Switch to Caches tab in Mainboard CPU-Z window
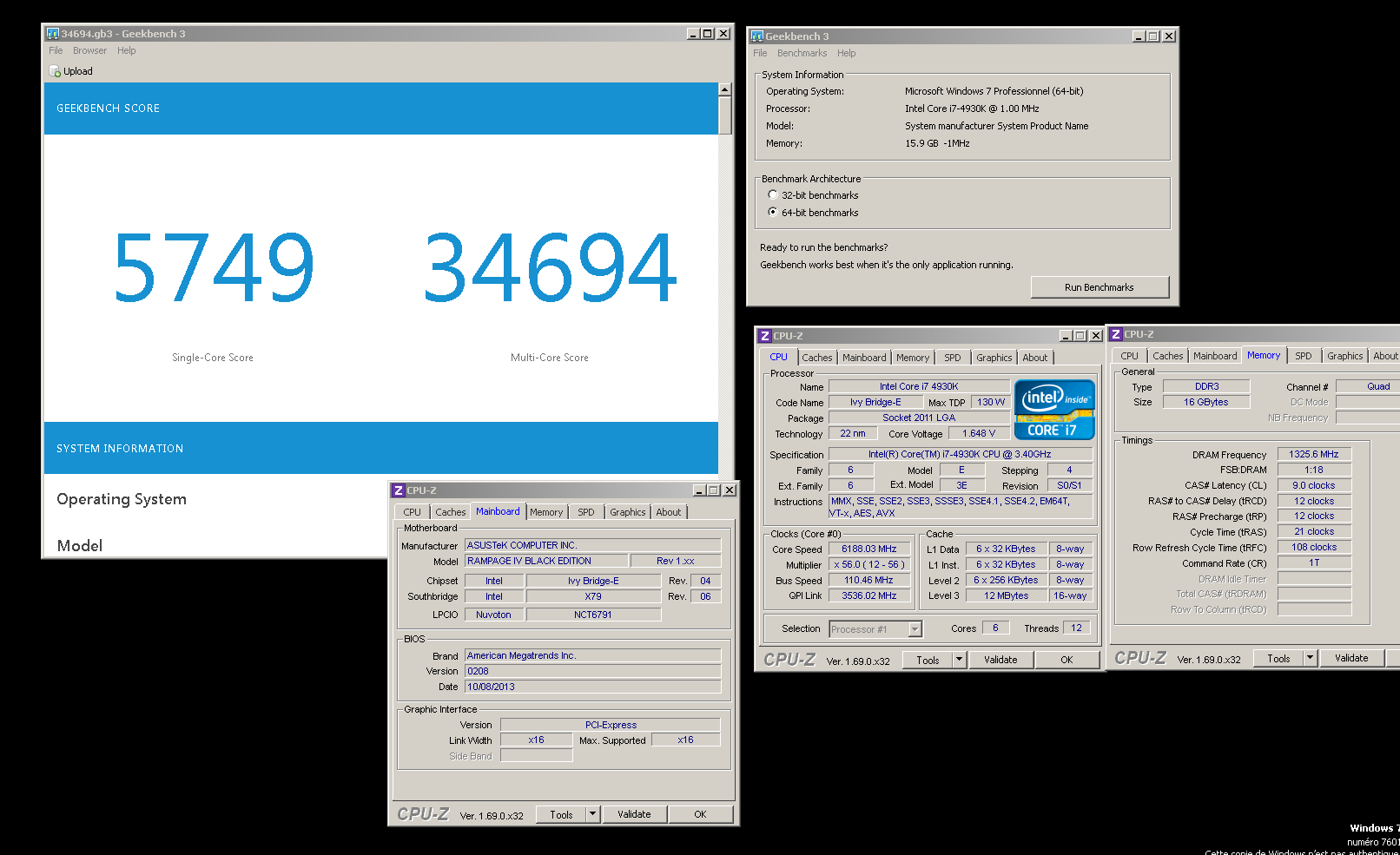Image resolution: width=1400 pixels, height=855 pixels. coord(450,512)
